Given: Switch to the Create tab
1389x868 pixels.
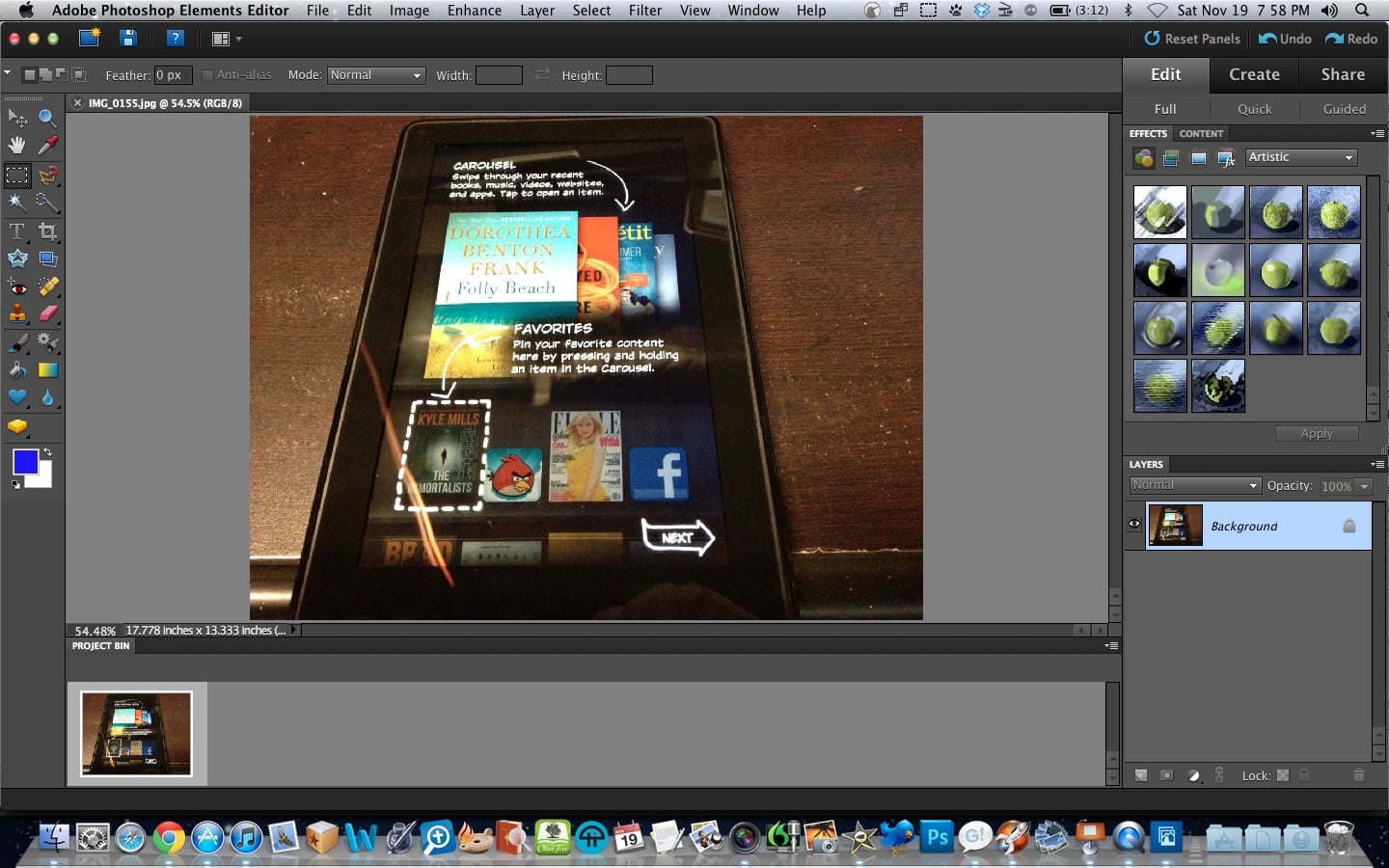Looking at the screenshot, I should click(x=1254, y=74).
